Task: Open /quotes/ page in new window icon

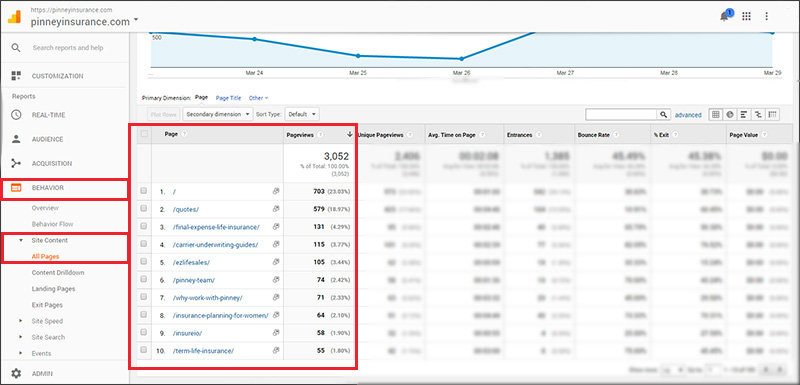Action: 276,209
